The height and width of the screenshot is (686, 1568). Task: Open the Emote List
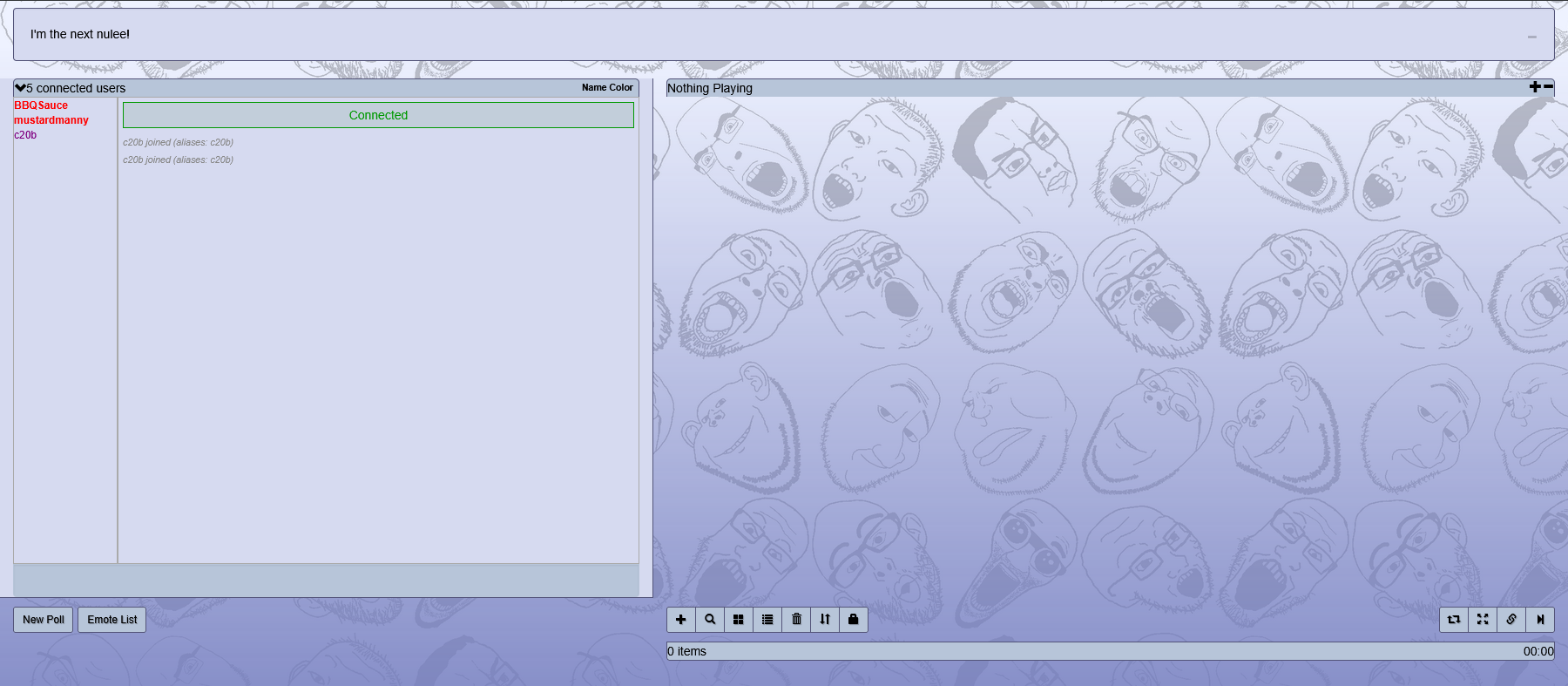pos(112,620)
